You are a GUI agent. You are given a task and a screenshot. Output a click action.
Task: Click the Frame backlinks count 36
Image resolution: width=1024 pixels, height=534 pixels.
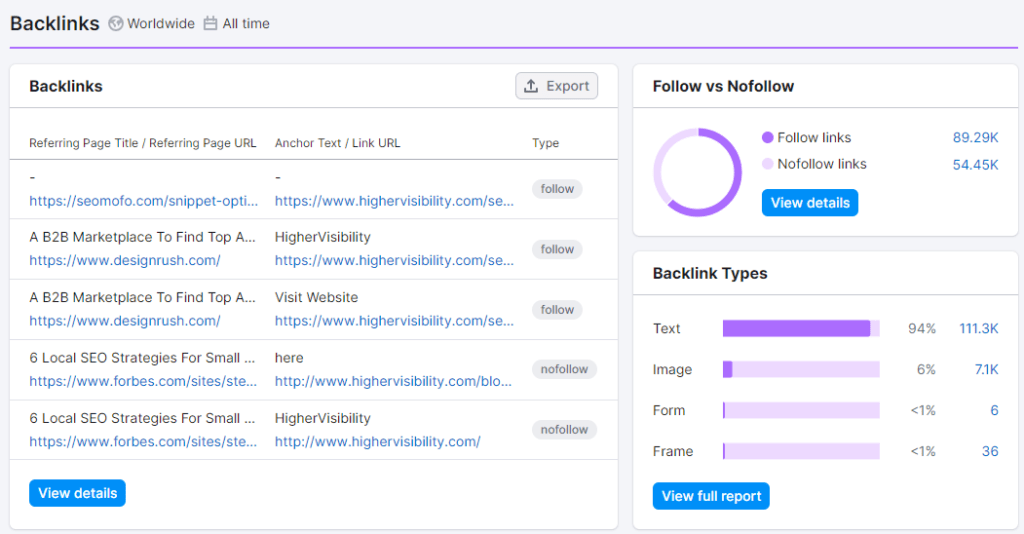click(x=990, y=451)
